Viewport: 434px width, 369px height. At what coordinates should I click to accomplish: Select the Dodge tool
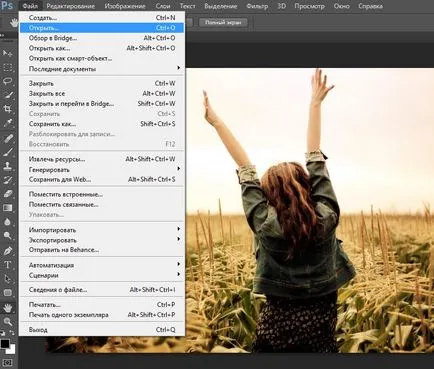pyautogui.click(x=7, y=236)
